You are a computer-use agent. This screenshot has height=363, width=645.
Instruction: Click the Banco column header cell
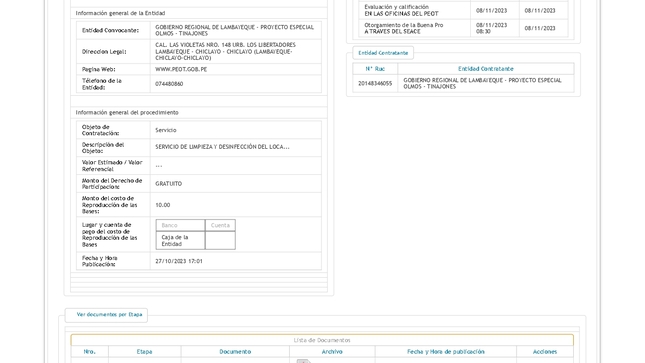tap(180, 225)
